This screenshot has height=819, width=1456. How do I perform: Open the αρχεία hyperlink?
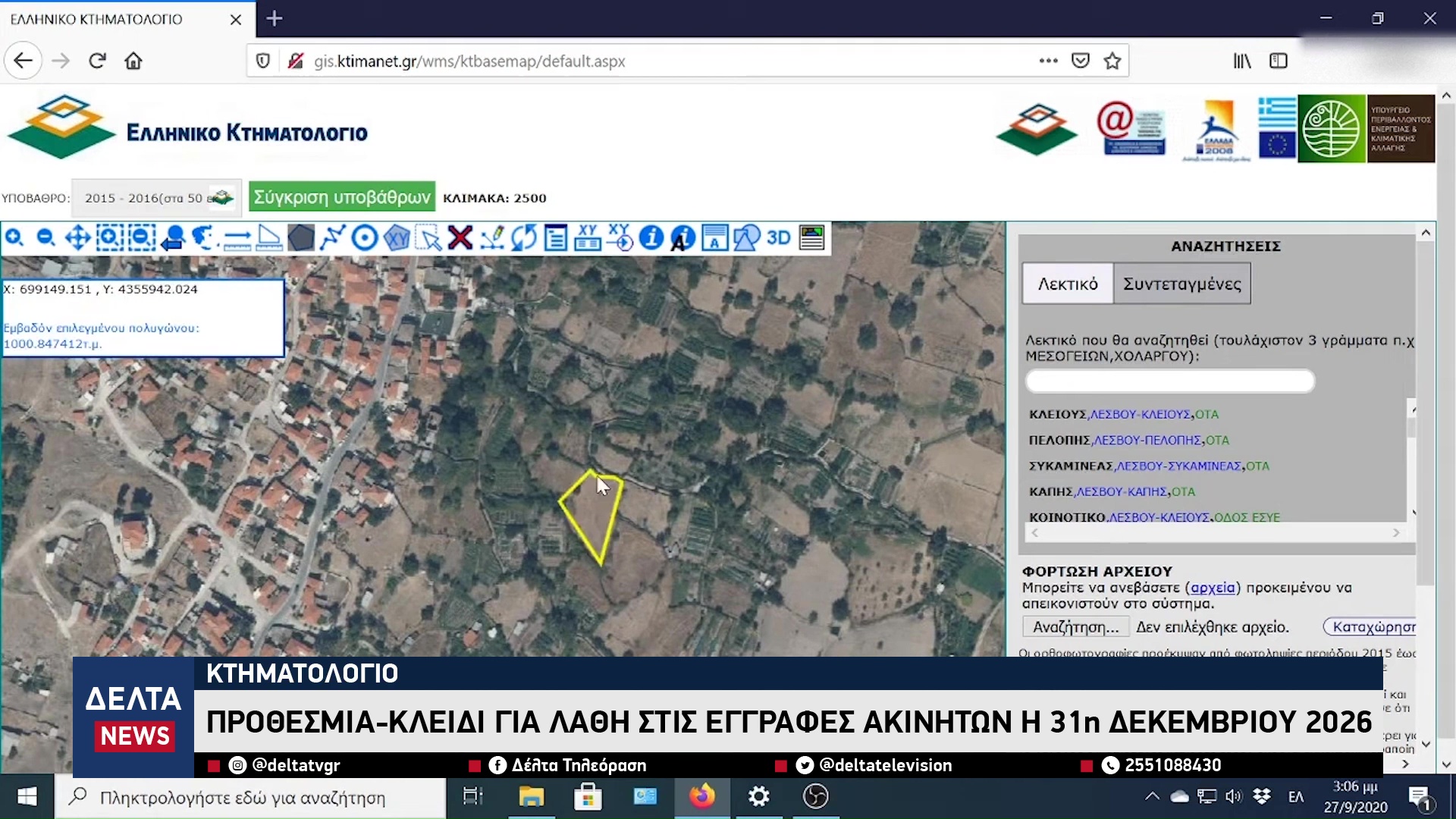1213,588
